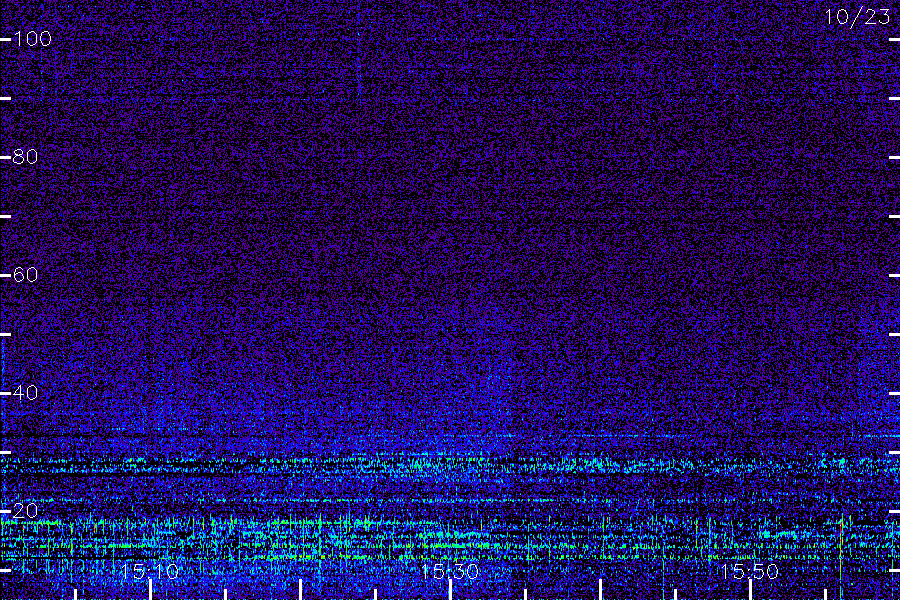Click the 15:10 time label

click(150, 571)
